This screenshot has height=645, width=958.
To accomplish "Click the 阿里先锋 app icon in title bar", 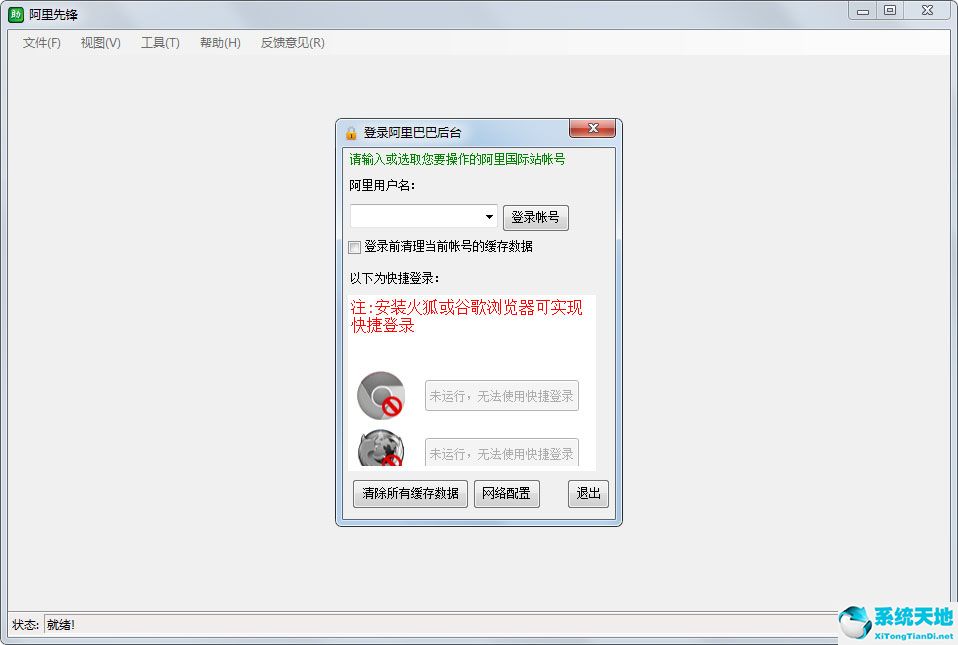I will 16,14.
